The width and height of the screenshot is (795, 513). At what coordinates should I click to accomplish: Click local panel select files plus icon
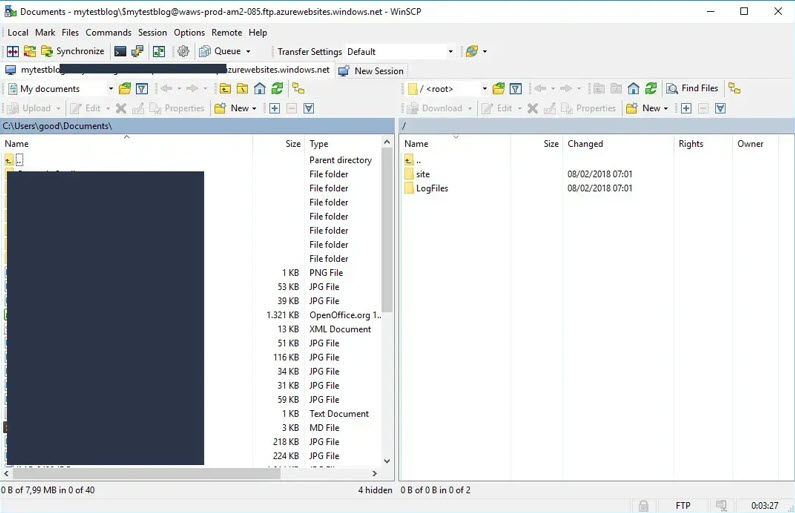274,108
